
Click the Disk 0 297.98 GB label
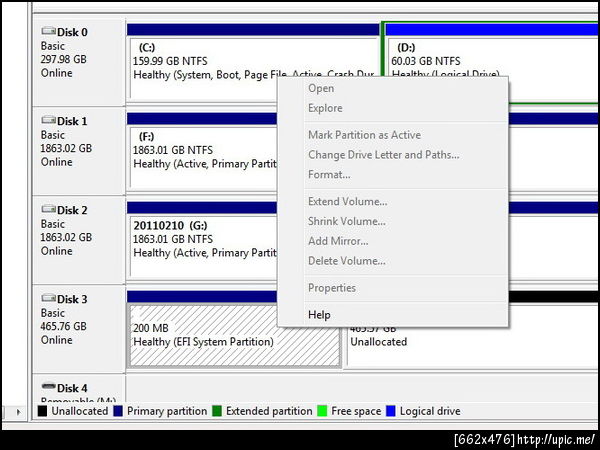(64, 59)
